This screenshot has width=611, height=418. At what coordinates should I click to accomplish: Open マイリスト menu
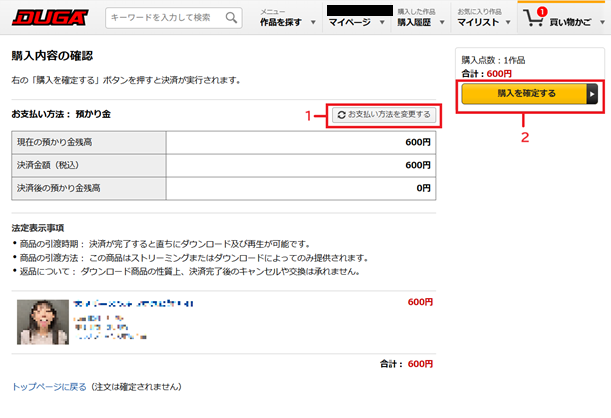478,23
